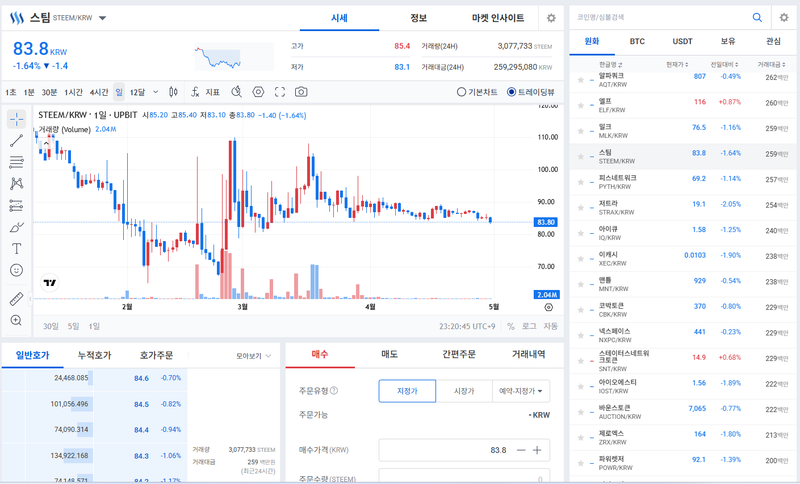Select the trend line drawing tool
The image size is (800, 484).
coord(17,140)
